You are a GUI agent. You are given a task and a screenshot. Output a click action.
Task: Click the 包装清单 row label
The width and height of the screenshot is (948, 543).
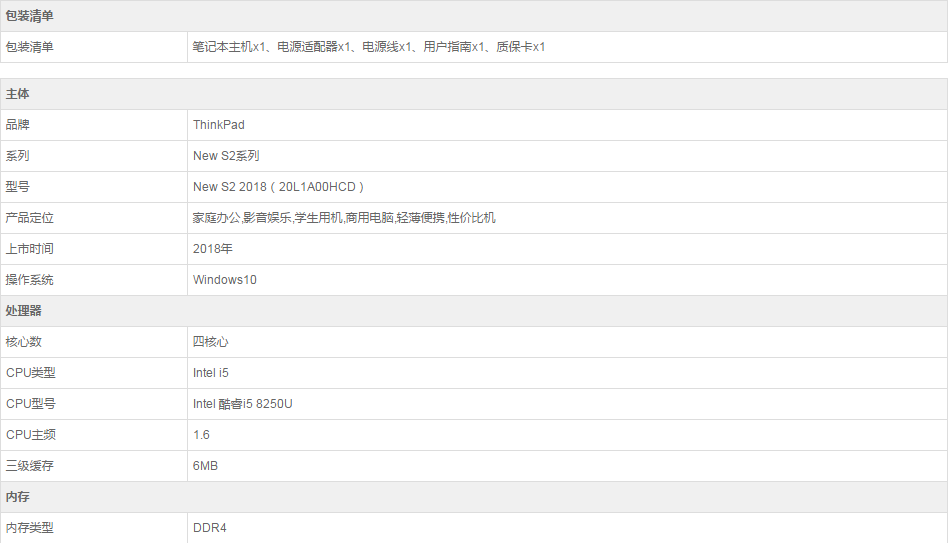[29, 47]
